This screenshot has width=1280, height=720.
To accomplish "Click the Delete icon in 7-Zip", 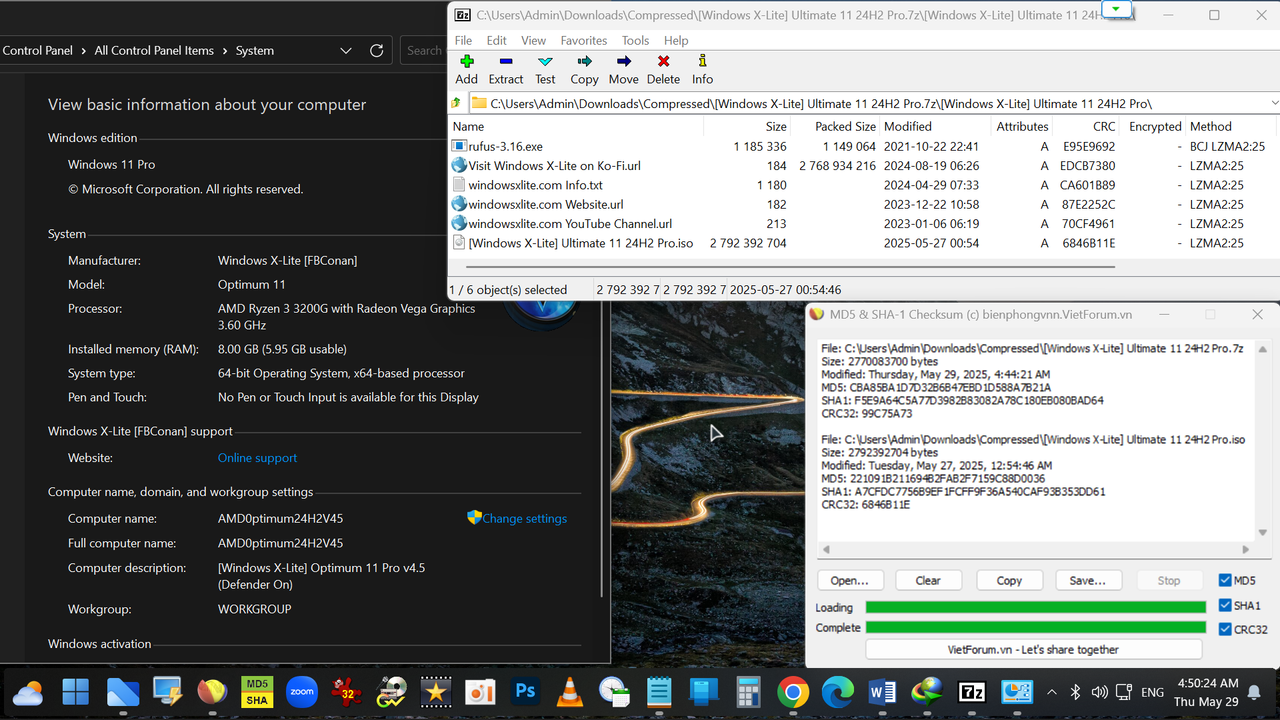I will click(663, 69).
